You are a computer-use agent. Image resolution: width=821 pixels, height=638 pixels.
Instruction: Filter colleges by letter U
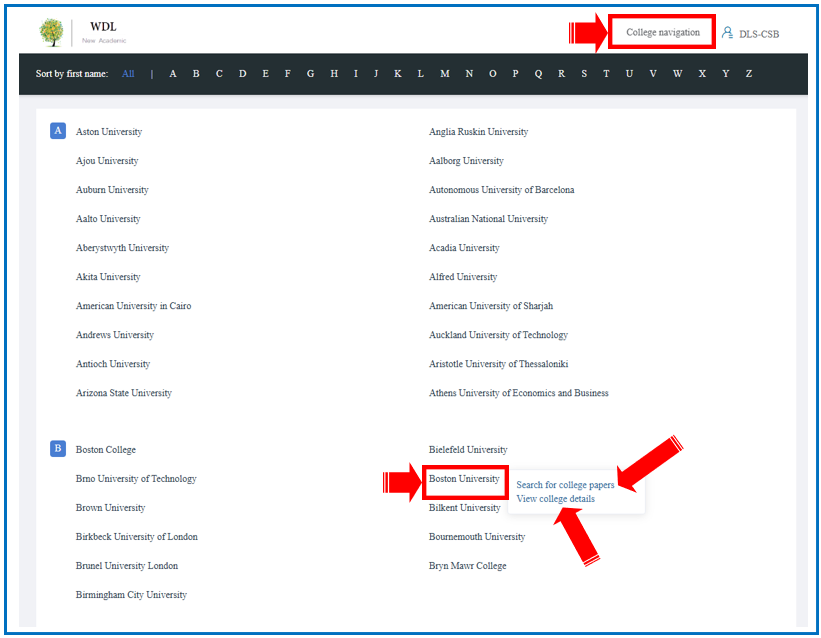[629, 74]
